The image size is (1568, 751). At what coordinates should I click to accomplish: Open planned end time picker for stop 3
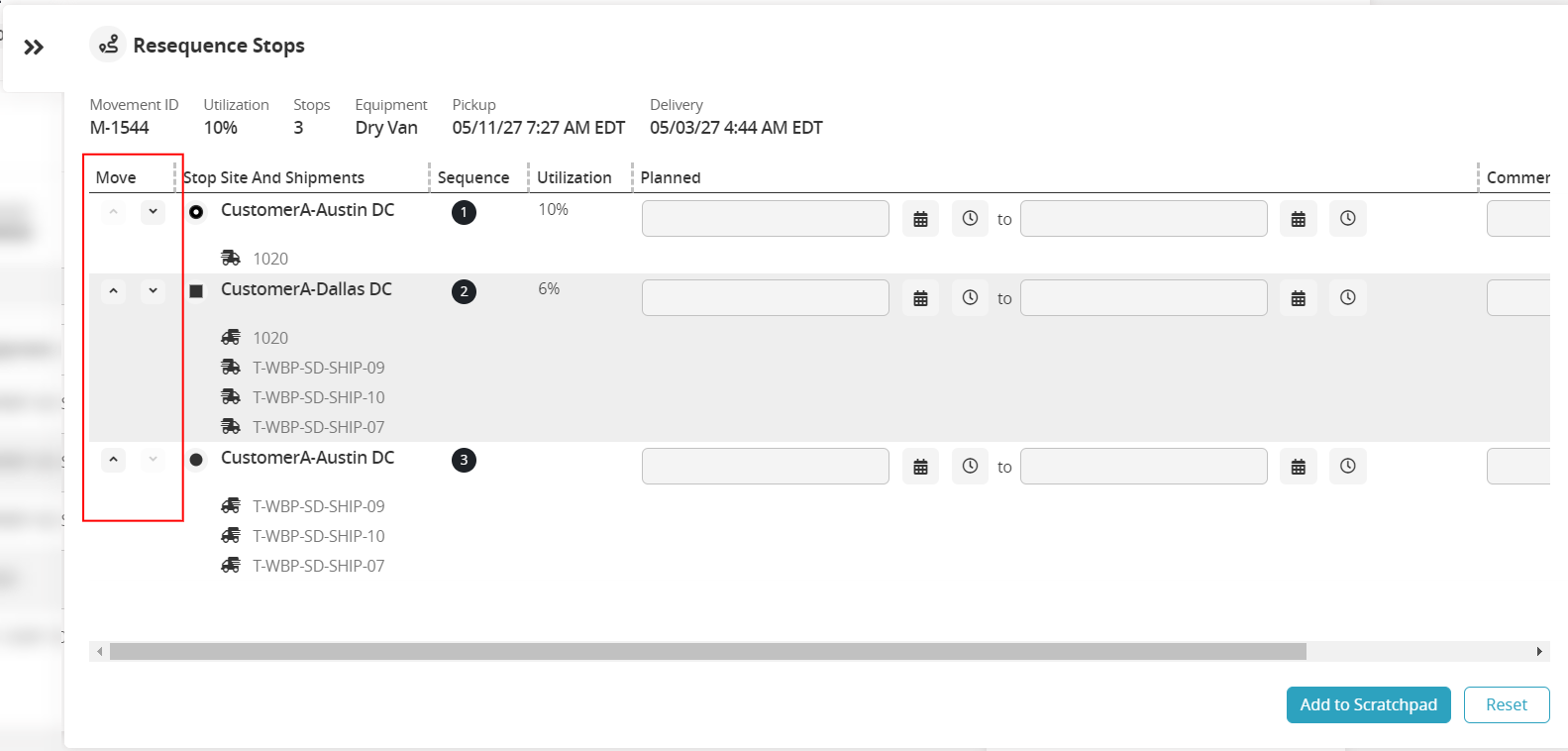[1347, 467]
